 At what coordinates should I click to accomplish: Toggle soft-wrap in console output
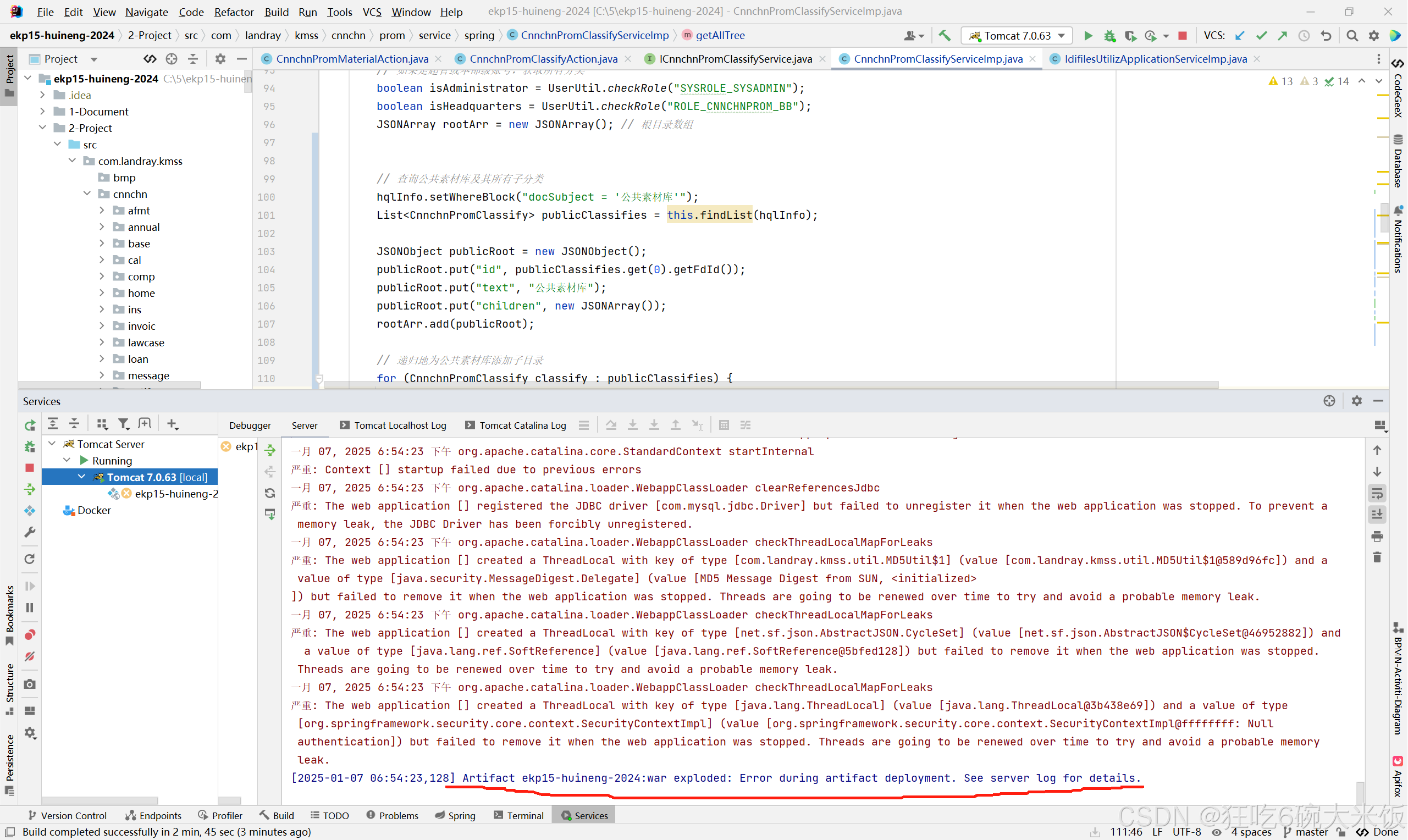[x=1377, y=493]
